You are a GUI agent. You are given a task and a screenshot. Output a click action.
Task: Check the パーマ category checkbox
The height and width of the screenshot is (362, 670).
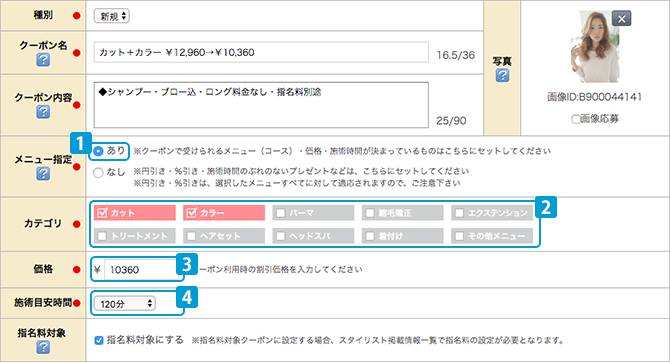tap(281, 213)
